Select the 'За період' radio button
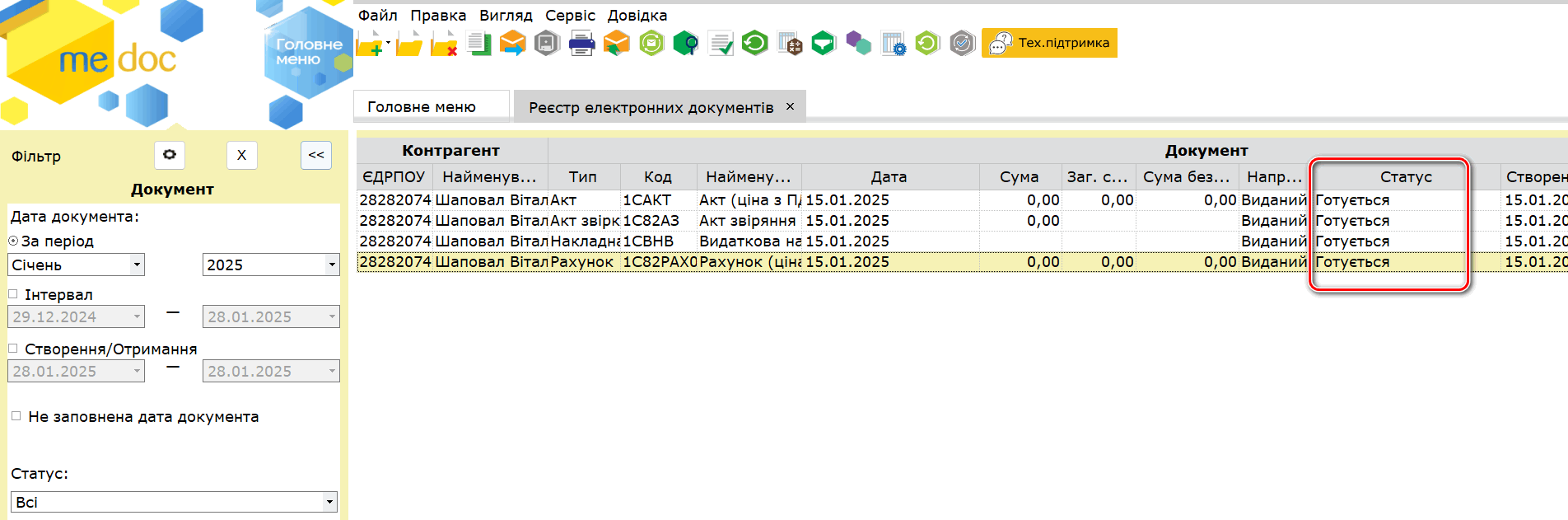The width and height of the screenshot is (1568, 520). (13, 241)
